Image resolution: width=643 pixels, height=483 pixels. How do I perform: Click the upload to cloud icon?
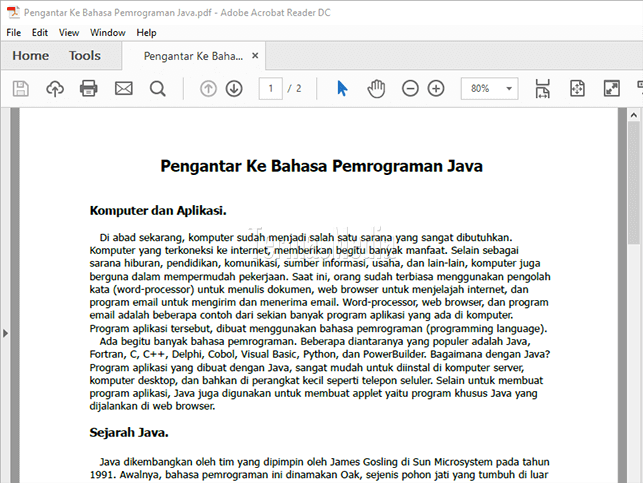[55, 89]
